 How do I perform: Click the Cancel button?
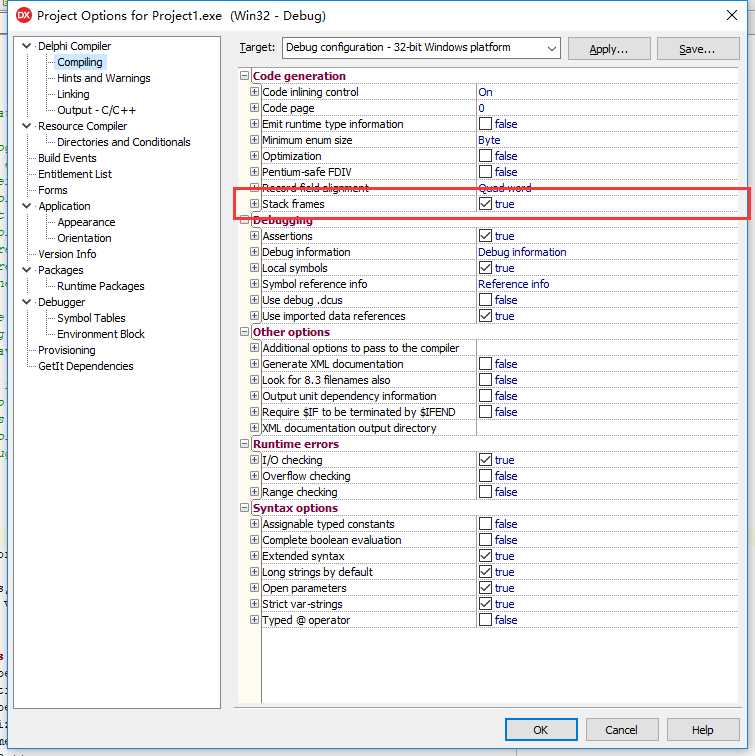(x=621, y=729)
